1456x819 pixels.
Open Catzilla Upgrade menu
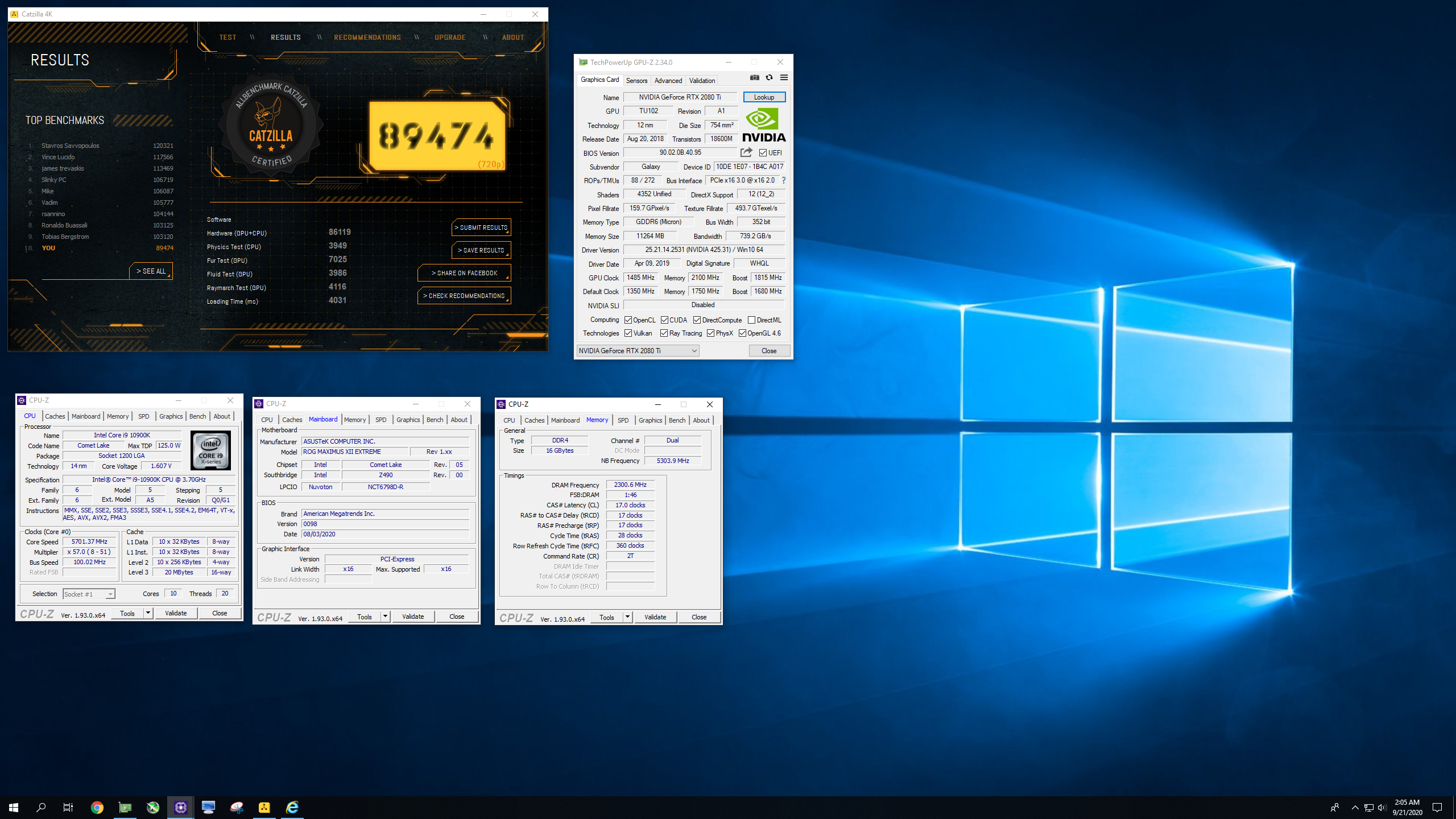point(450,38)
